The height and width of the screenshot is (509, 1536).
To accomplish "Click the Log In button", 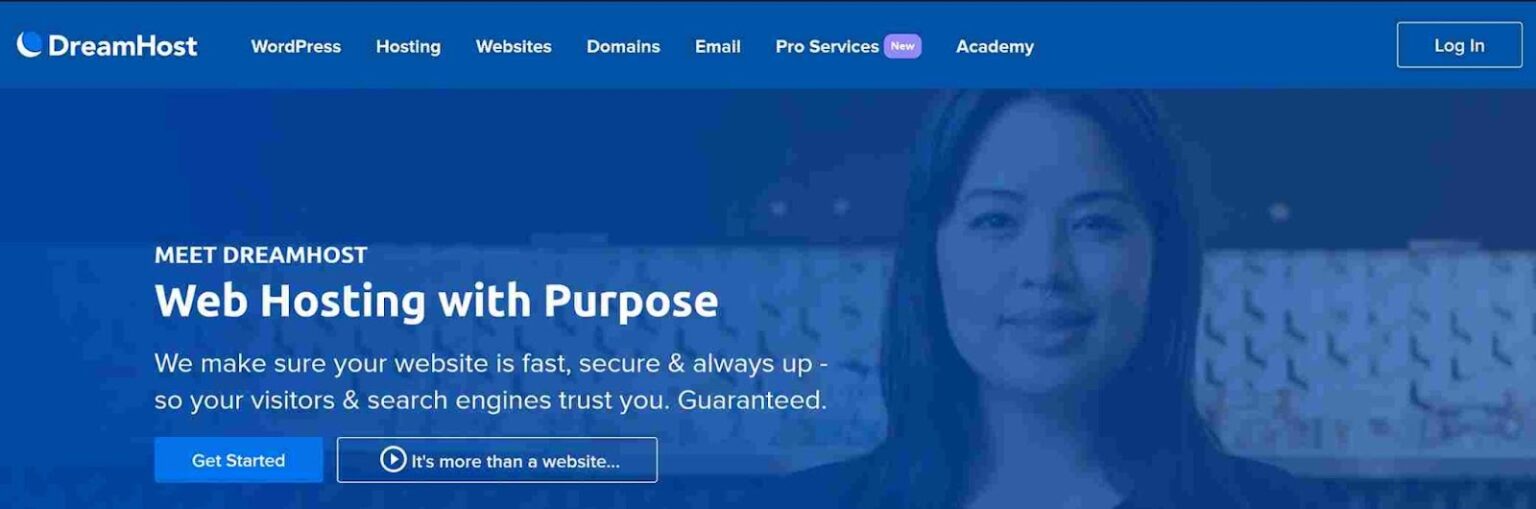I will (1459, 45).
